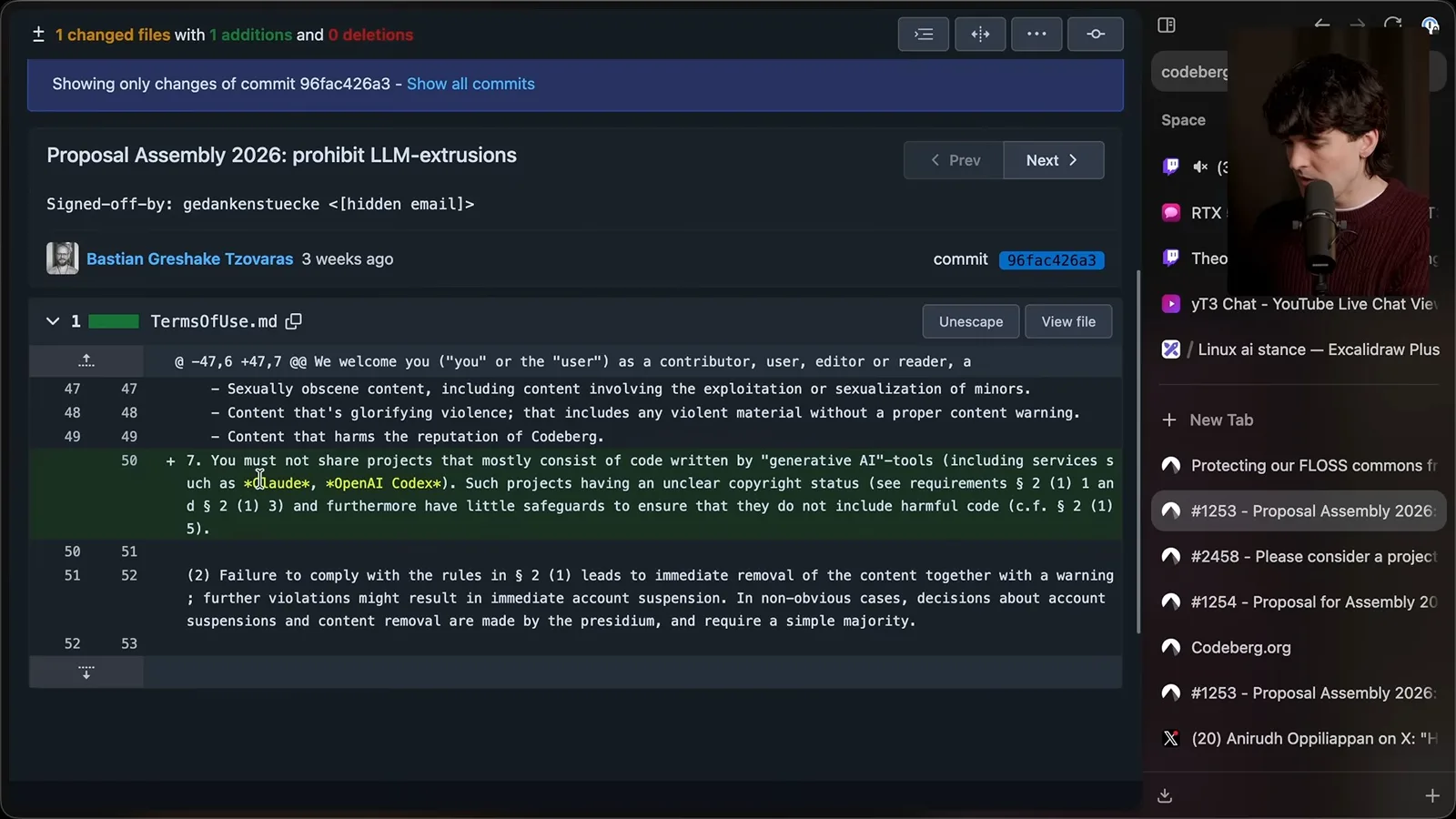Click the TermsOfUse.md file name
Screen dimensions: 1456x819
(214, 321)
